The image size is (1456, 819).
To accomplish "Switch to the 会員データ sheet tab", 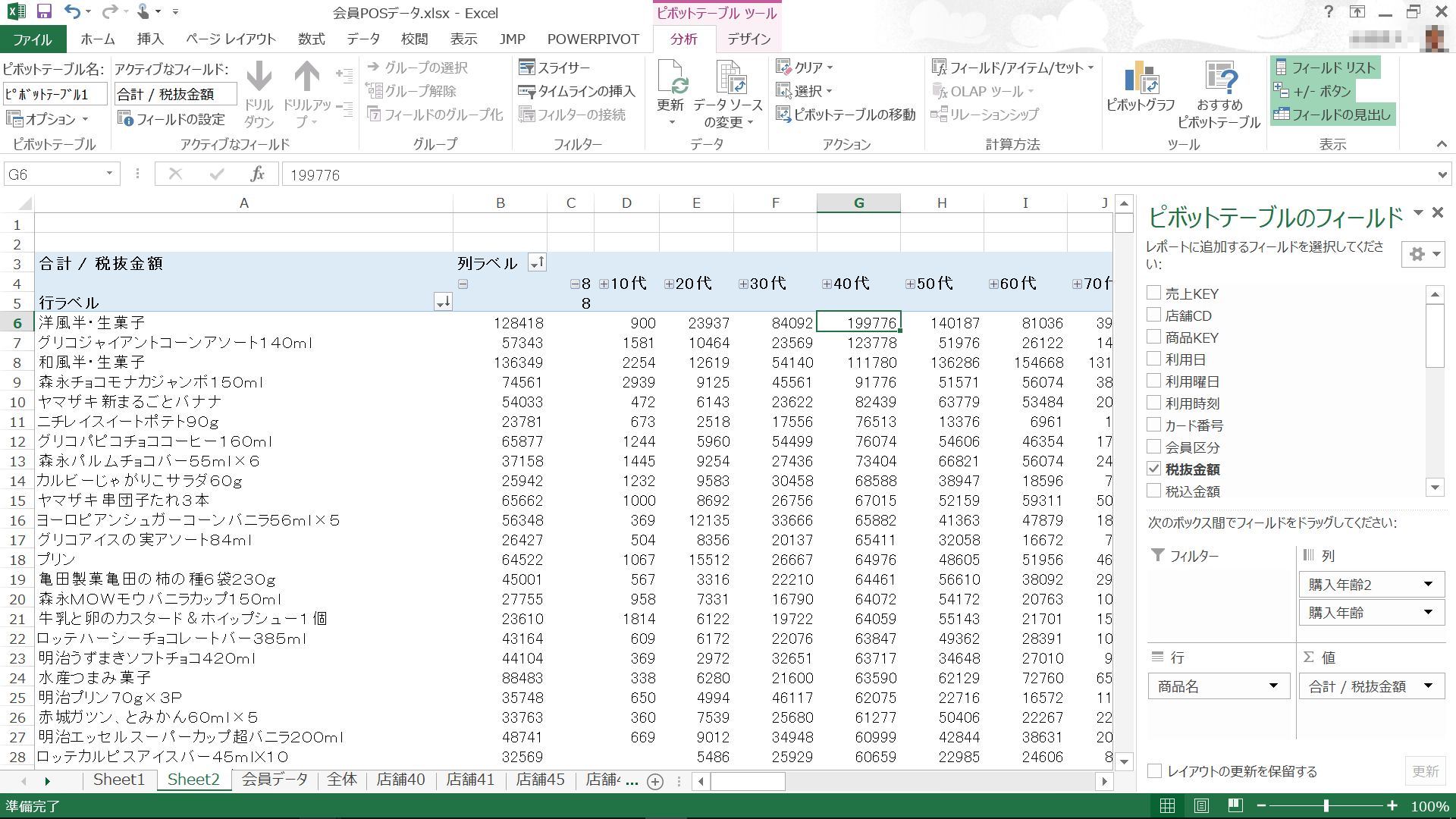I will pyautogui.click(x=275, y=780).
